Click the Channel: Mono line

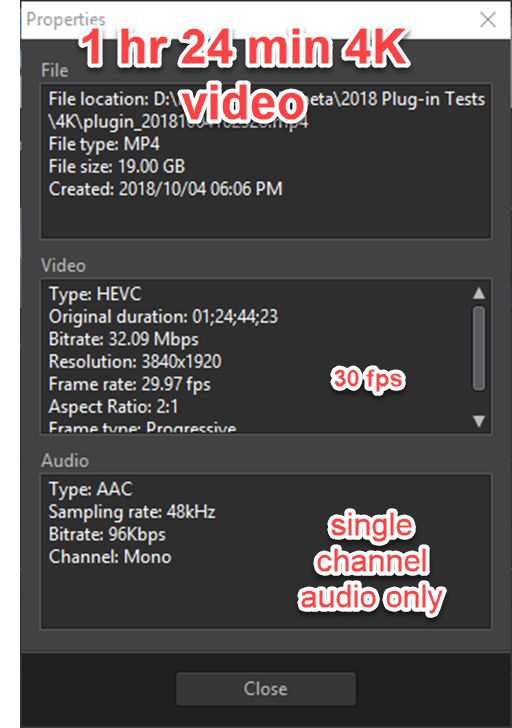click(110, 557)
